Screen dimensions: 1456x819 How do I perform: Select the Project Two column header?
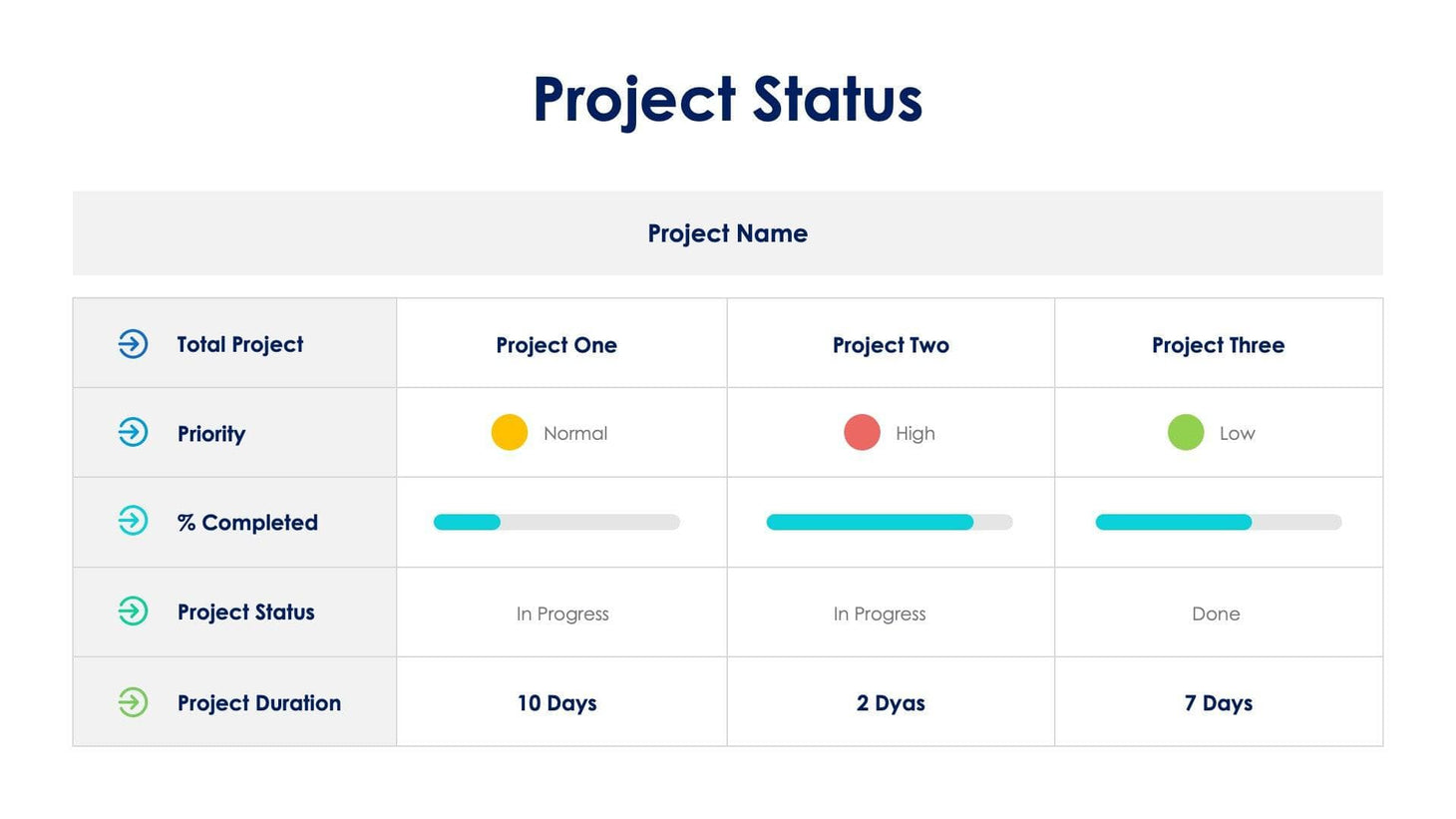(x=891, y=345)
